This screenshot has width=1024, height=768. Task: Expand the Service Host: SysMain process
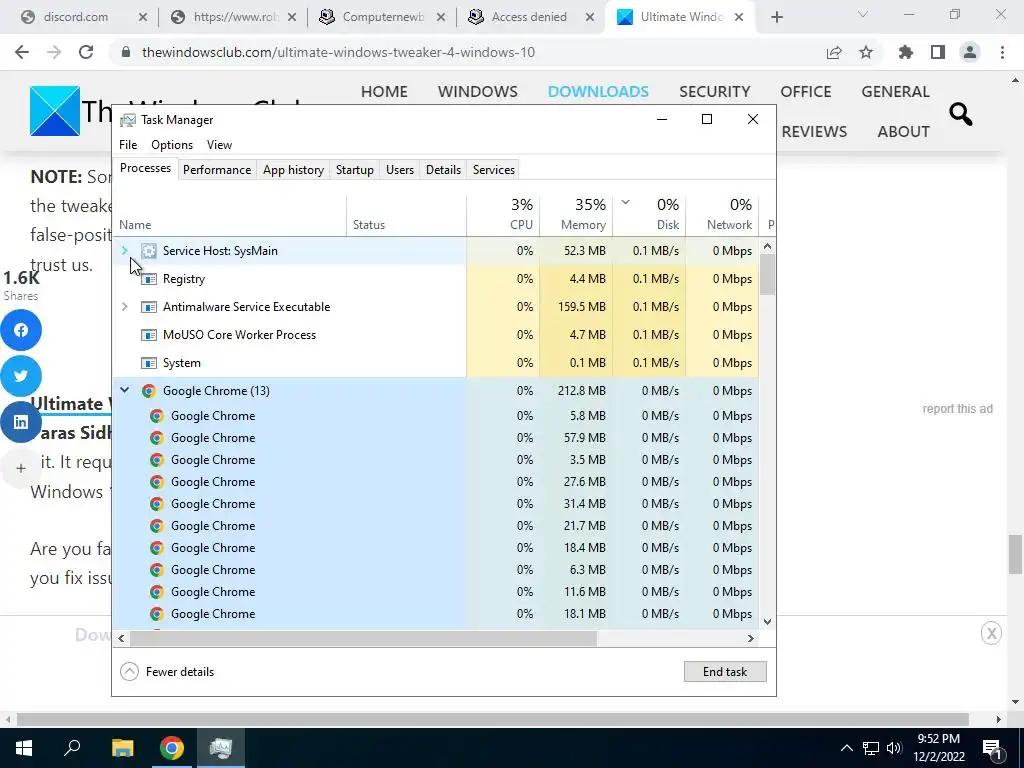[125, 251]
